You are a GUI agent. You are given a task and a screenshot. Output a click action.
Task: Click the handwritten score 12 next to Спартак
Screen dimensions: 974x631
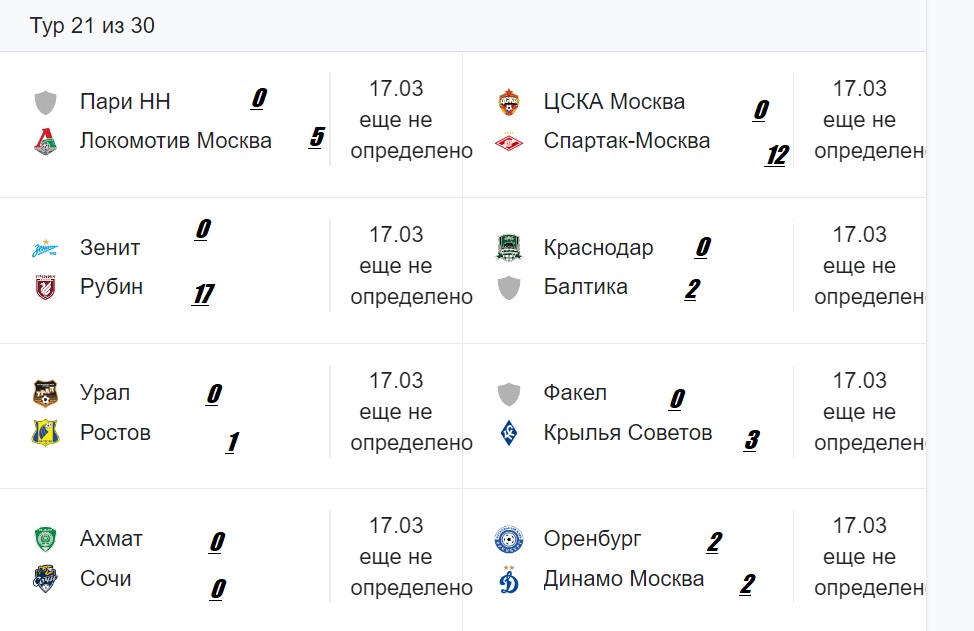click(x=777, y=155)
